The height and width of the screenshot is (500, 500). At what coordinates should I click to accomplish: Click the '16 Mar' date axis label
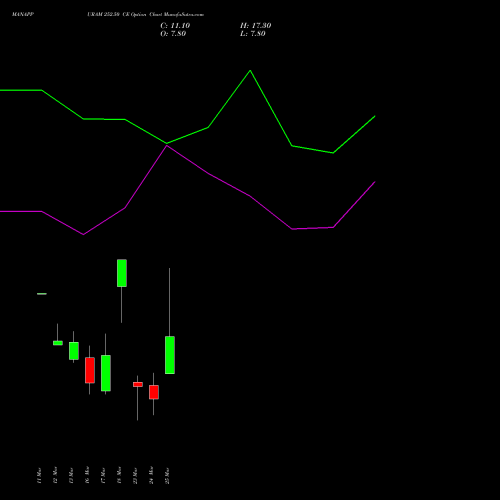(87, 475)
